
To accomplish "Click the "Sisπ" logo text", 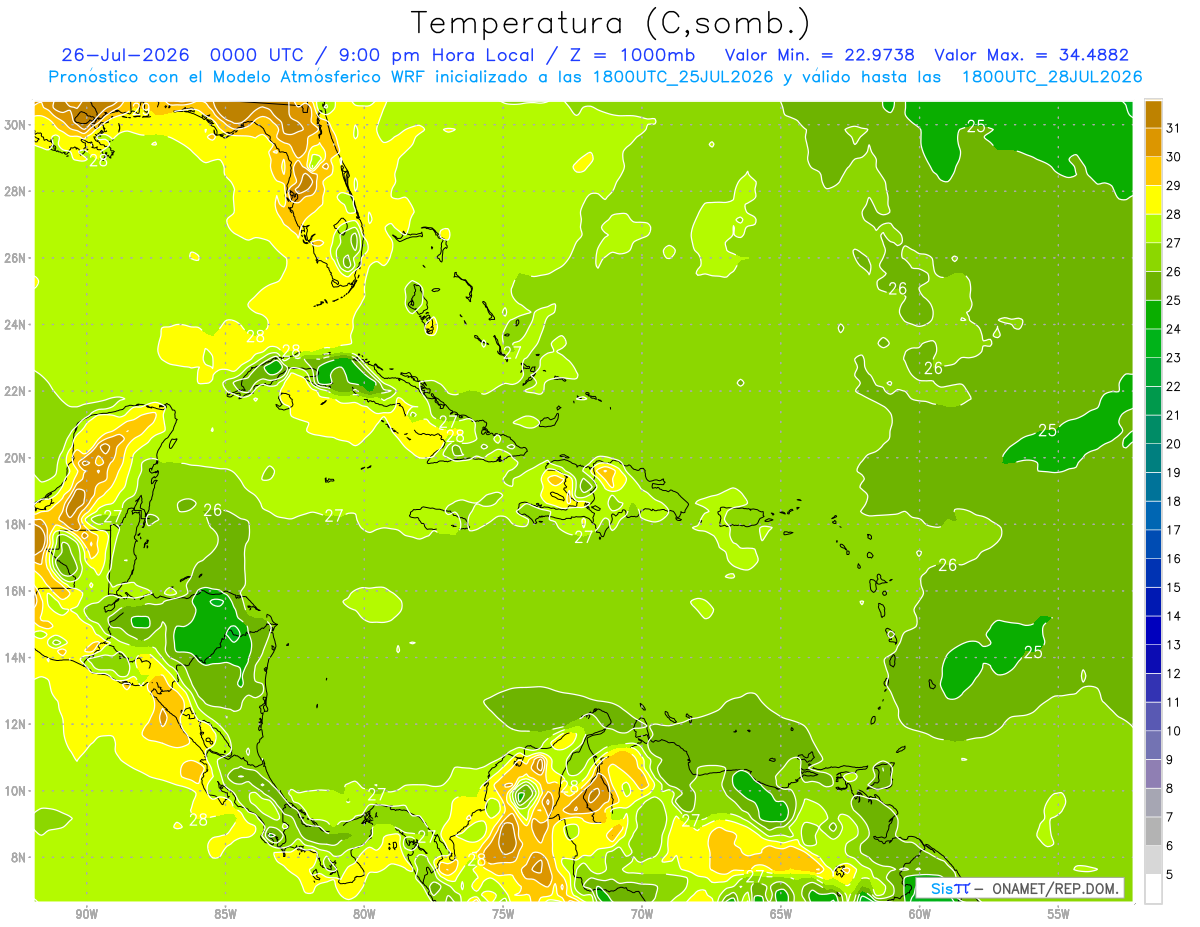I will (949, 888).
